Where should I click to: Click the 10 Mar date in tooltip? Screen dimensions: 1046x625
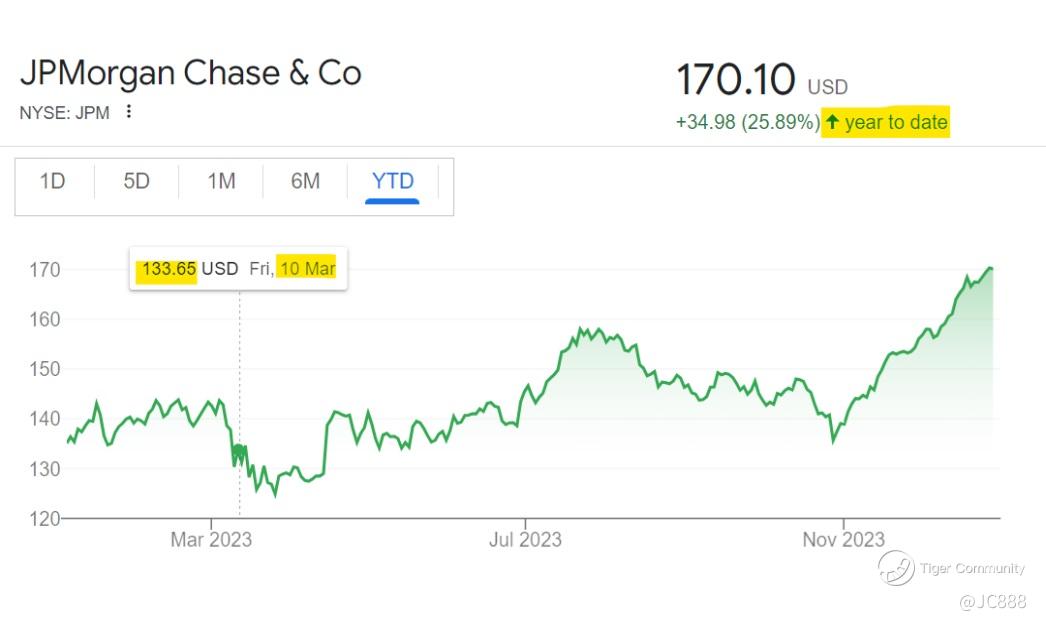click(307, 269)
